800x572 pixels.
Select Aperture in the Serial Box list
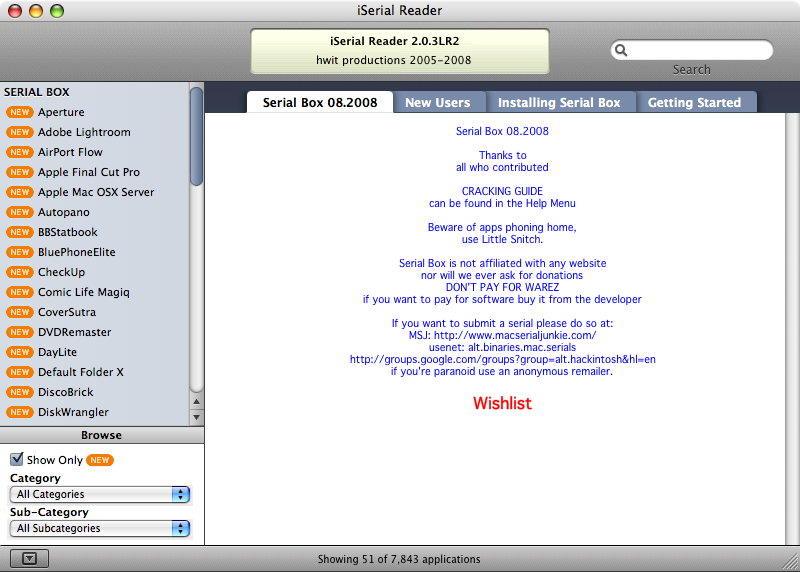pos(94,112)
